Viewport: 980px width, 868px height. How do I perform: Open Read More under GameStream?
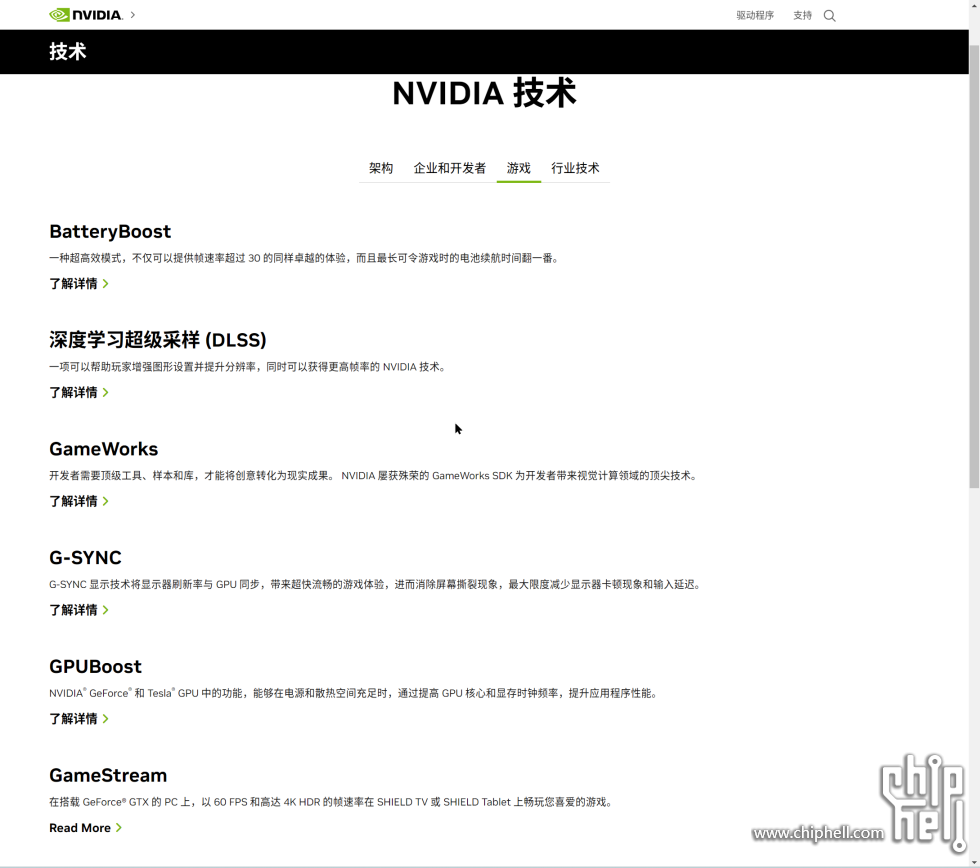[x=86, y=828]
